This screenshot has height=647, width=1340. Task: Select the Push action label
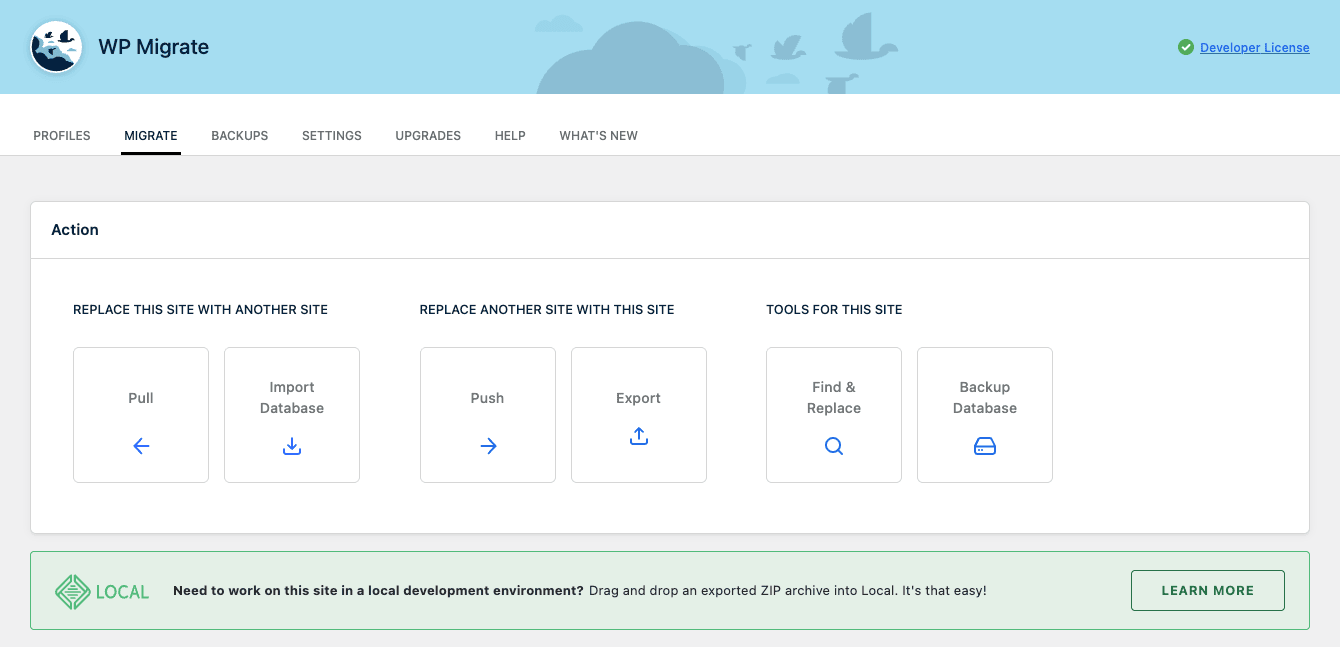point(487,398)
